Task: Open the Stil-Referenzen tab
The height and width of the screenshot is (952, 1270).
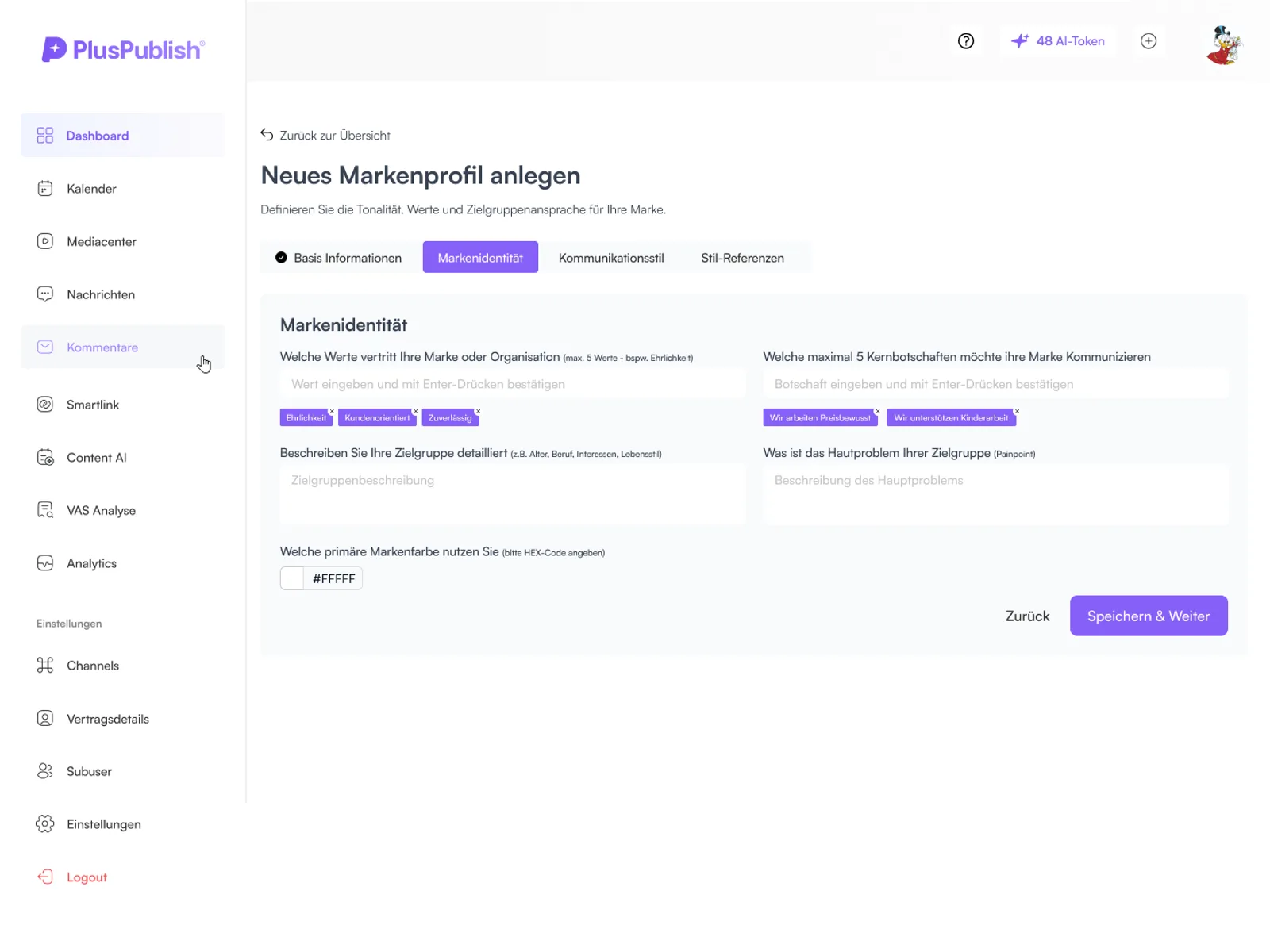Action: point(742,258)
